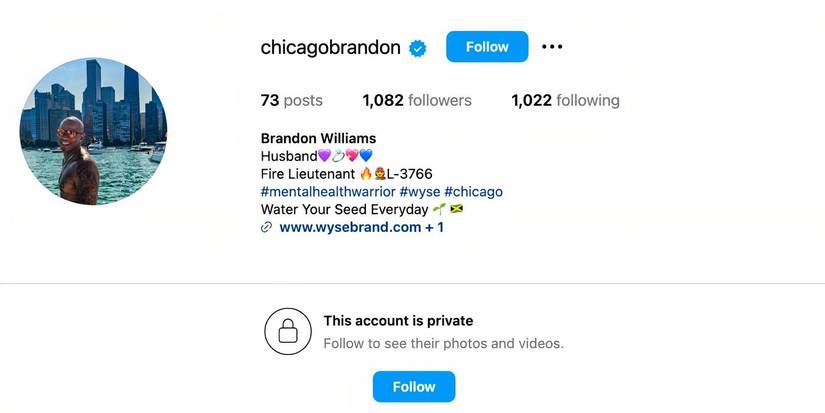Click the top blue Follow button
Screen dimensions: 825x413
coord(487,47)
